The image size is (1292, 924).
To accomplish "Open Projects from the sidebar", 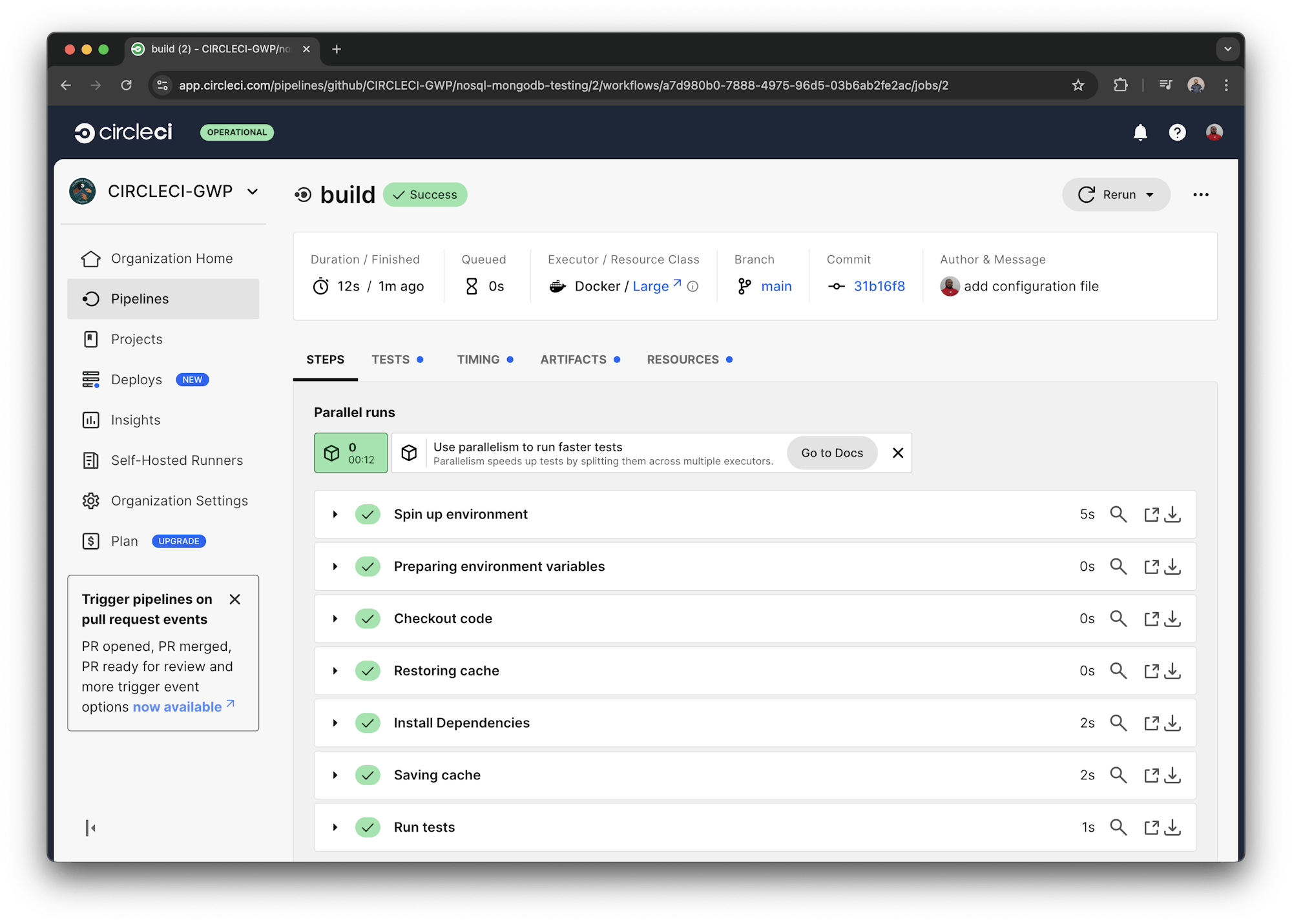I will 136,338.
